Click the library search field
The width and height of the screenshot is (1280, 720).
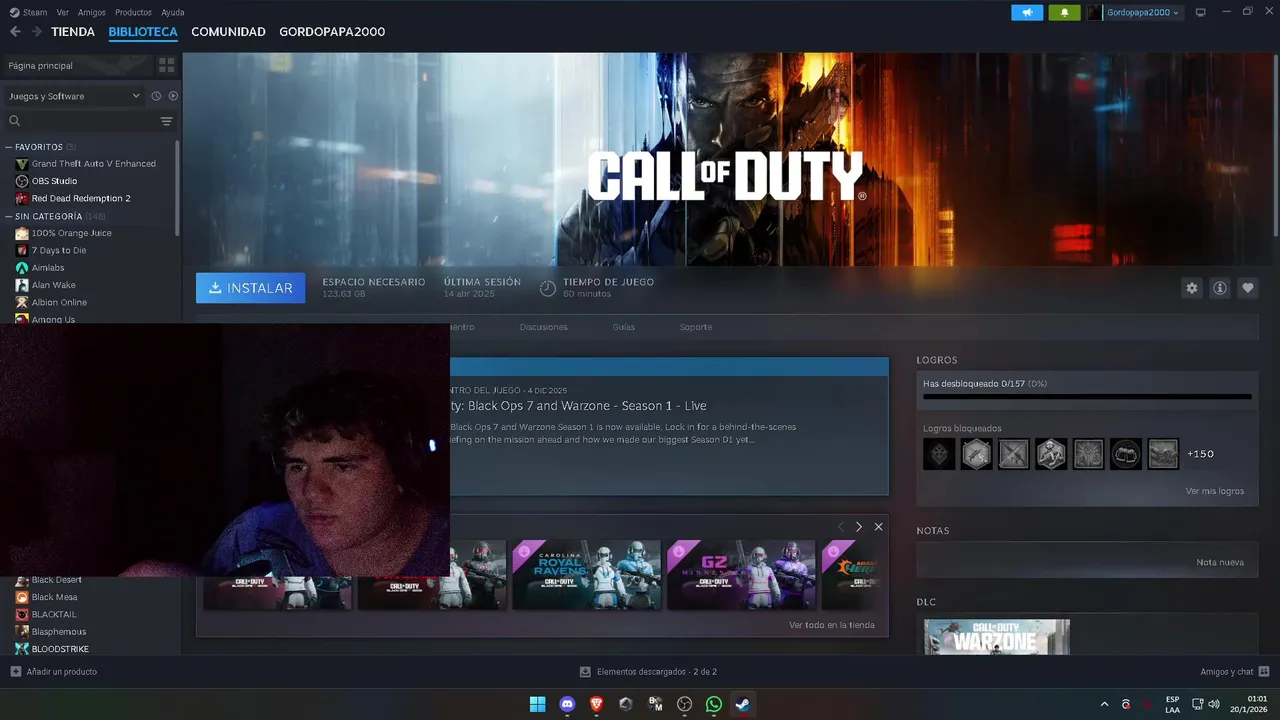pos(80,121)
